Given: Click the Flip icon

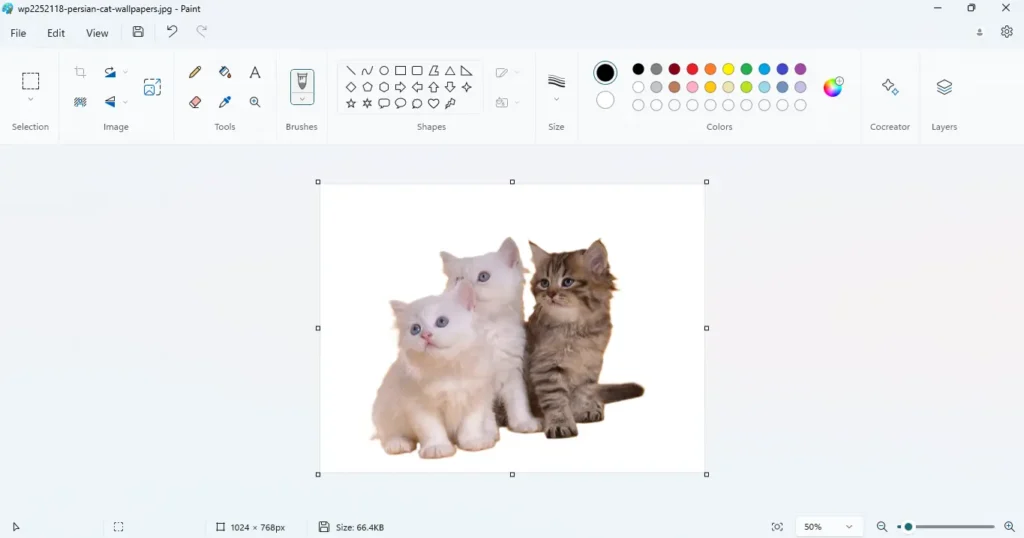Looking at the screenshot, I should coord(110,102).
